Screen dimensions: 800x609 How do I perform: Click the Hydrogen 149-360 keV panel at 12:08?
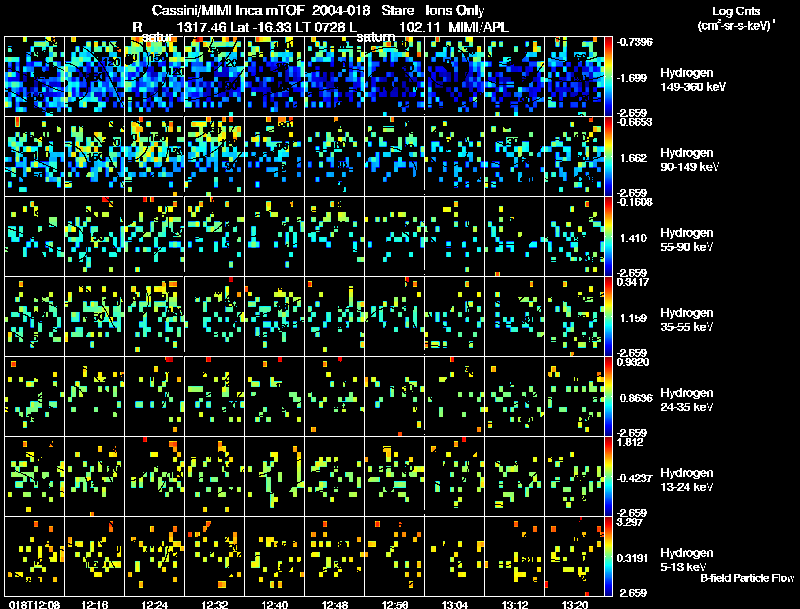35,76
